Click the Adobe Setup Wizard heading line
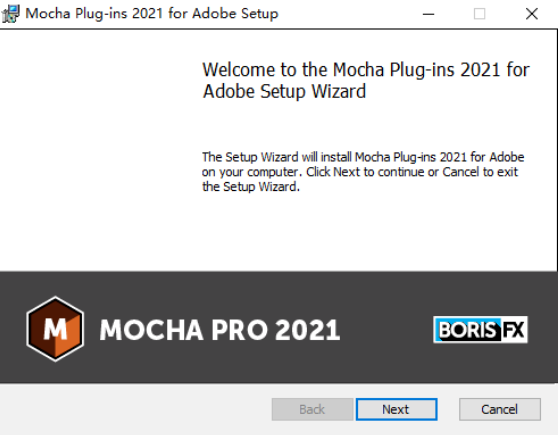 [284, 91]
